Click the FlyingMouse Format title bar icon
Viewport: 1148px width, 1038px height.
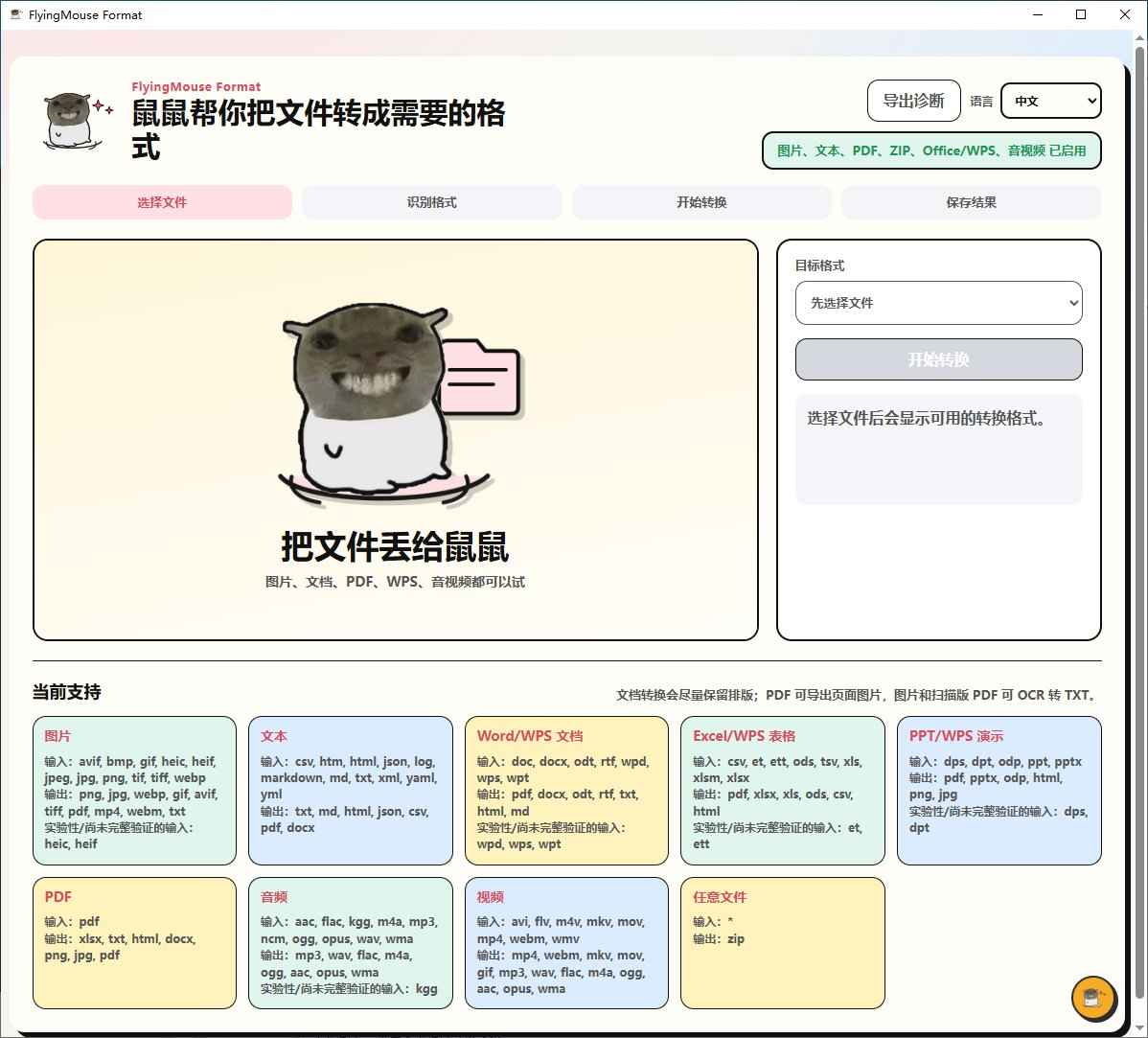15,14
